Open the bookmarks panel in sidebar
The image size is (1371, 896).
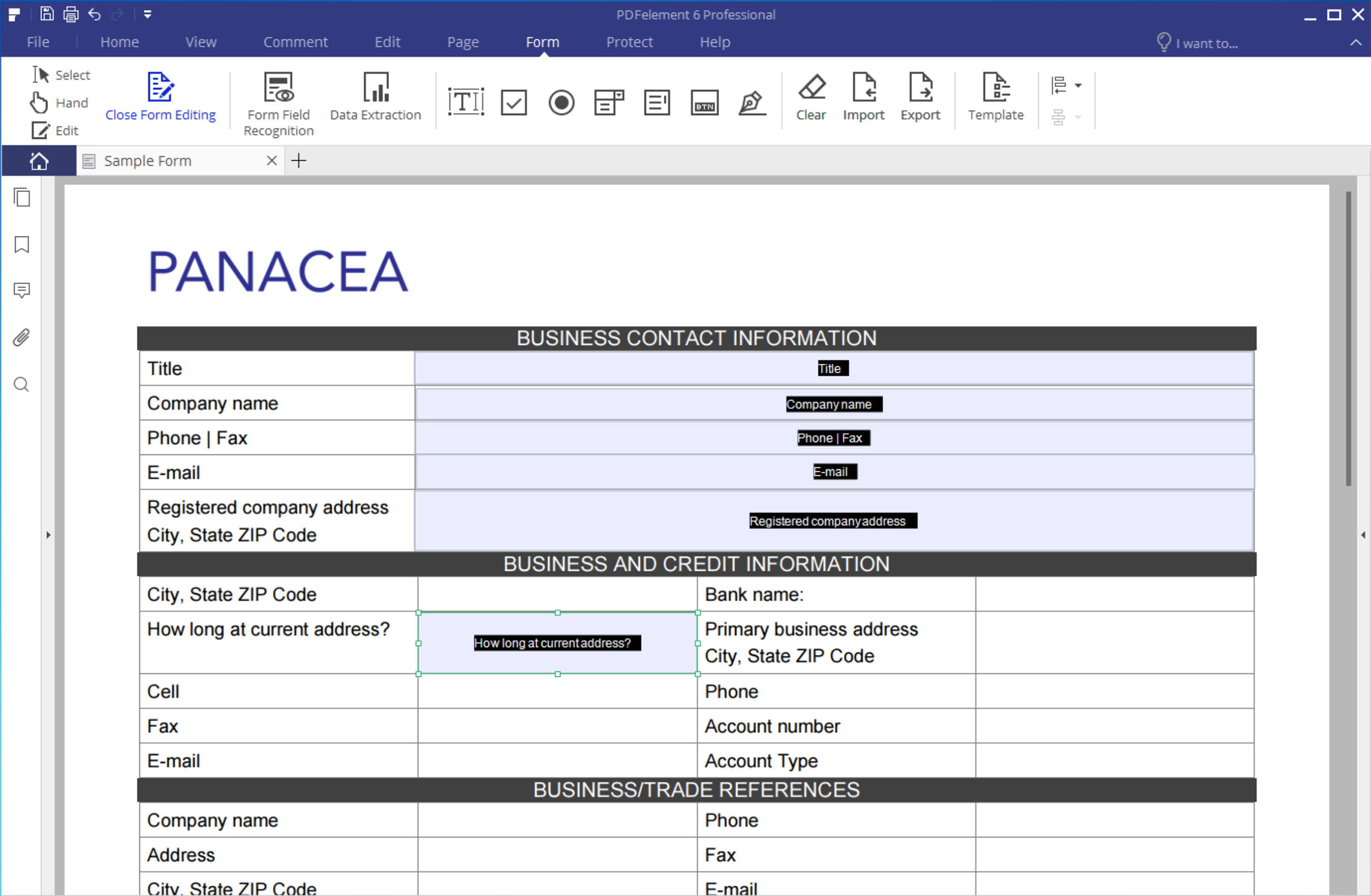22,244
